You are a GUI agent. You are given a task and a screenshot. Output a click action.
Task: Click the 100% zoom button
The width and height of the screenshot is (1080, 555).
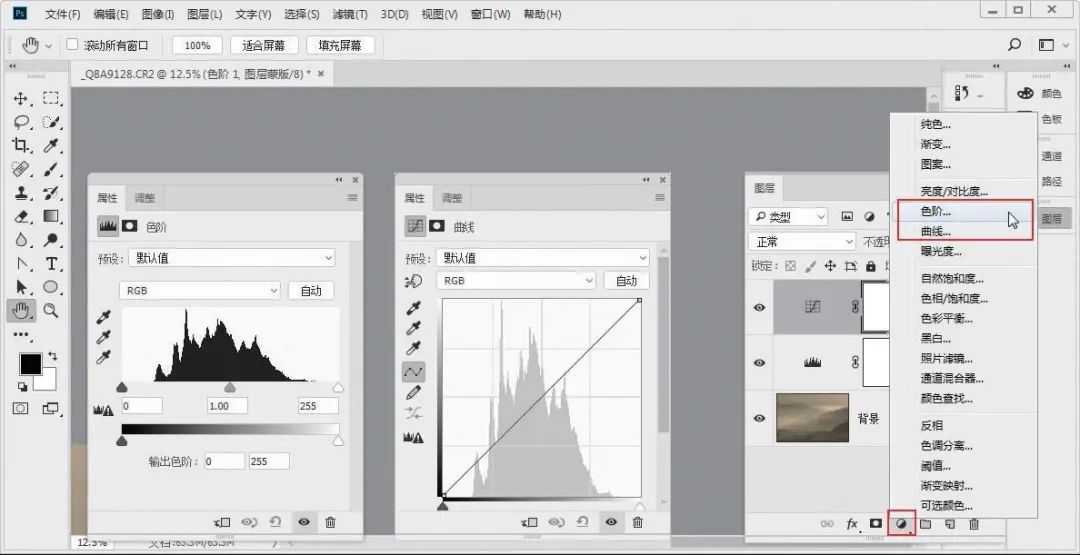point(197,45)
